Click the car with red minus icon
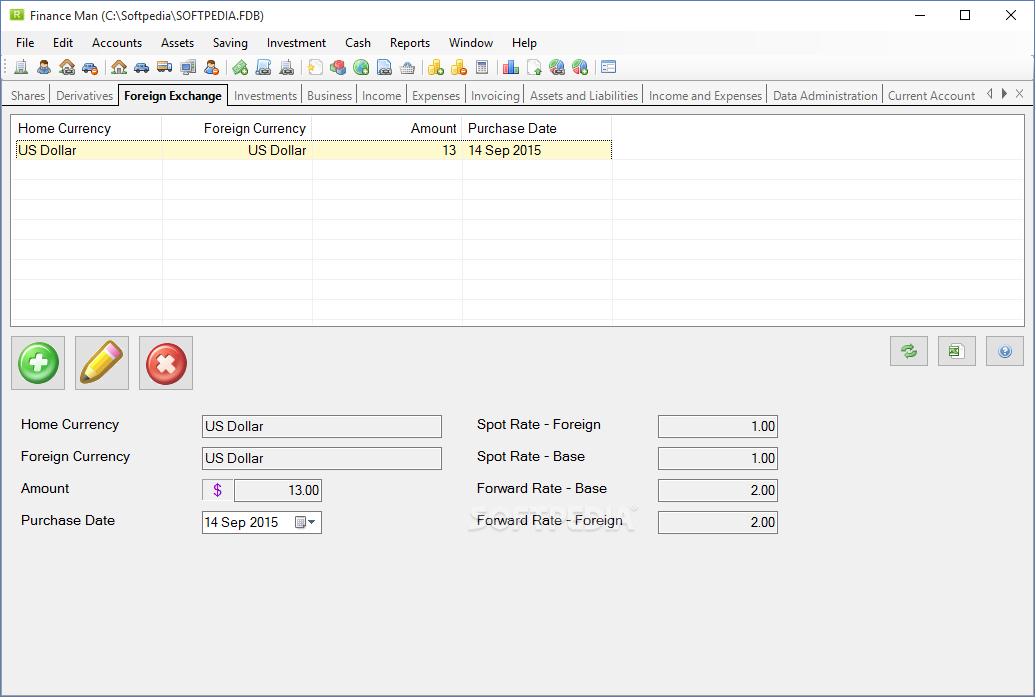1035x697 pixels. 90,67
